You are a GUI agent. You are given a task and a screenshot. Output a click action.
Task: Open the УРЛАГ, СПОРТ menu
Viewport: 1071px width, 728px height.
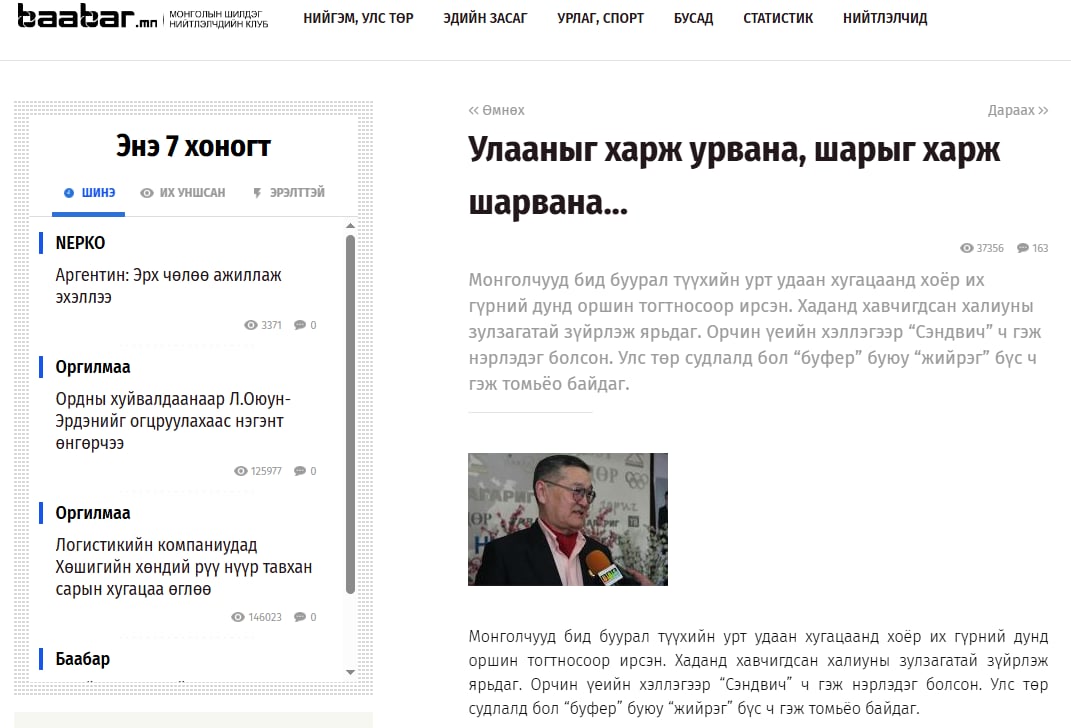click(600, 18)
